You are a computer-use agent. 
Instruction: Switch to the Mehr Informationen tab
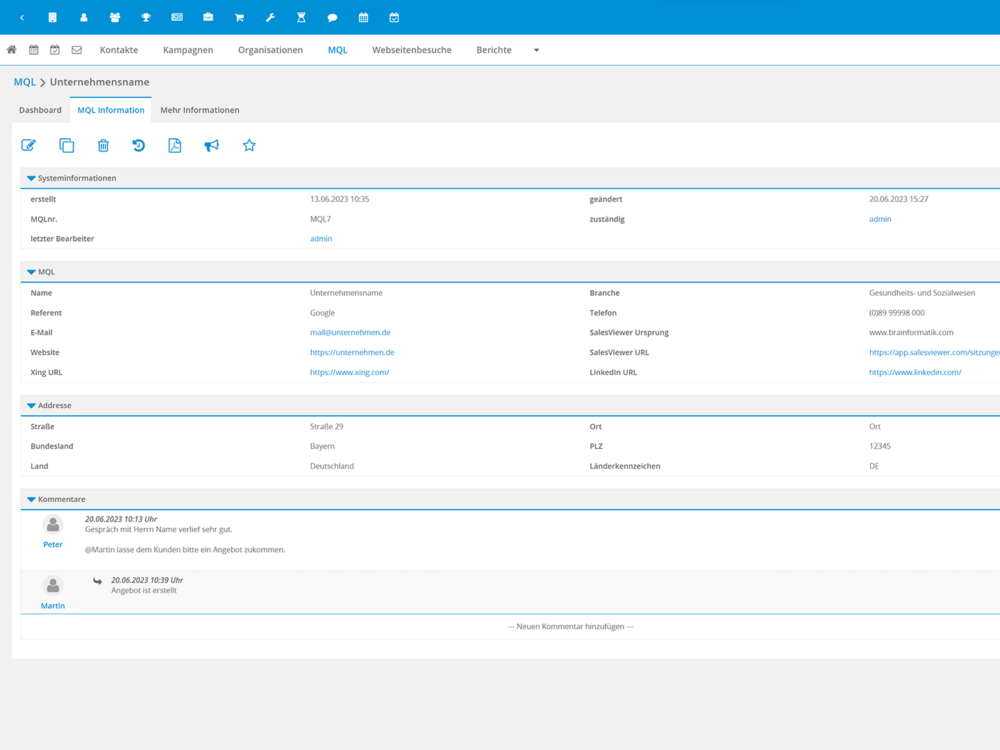(x=199, y=110)
